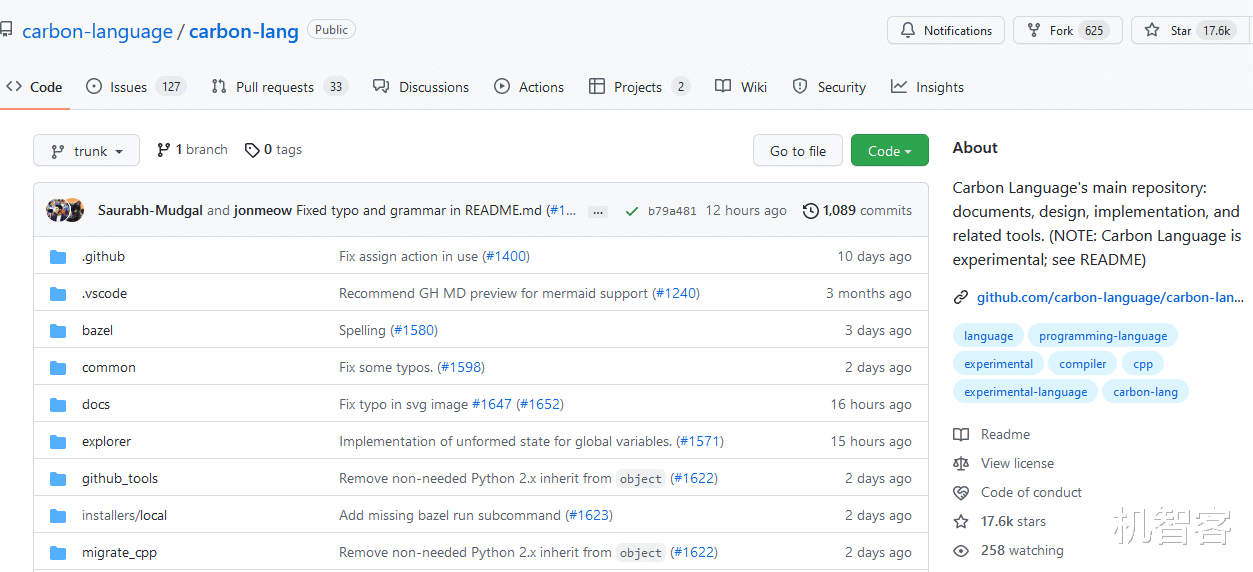Click the tag icon beside 0 tags
1253x572 pixels.
[252, 150]
